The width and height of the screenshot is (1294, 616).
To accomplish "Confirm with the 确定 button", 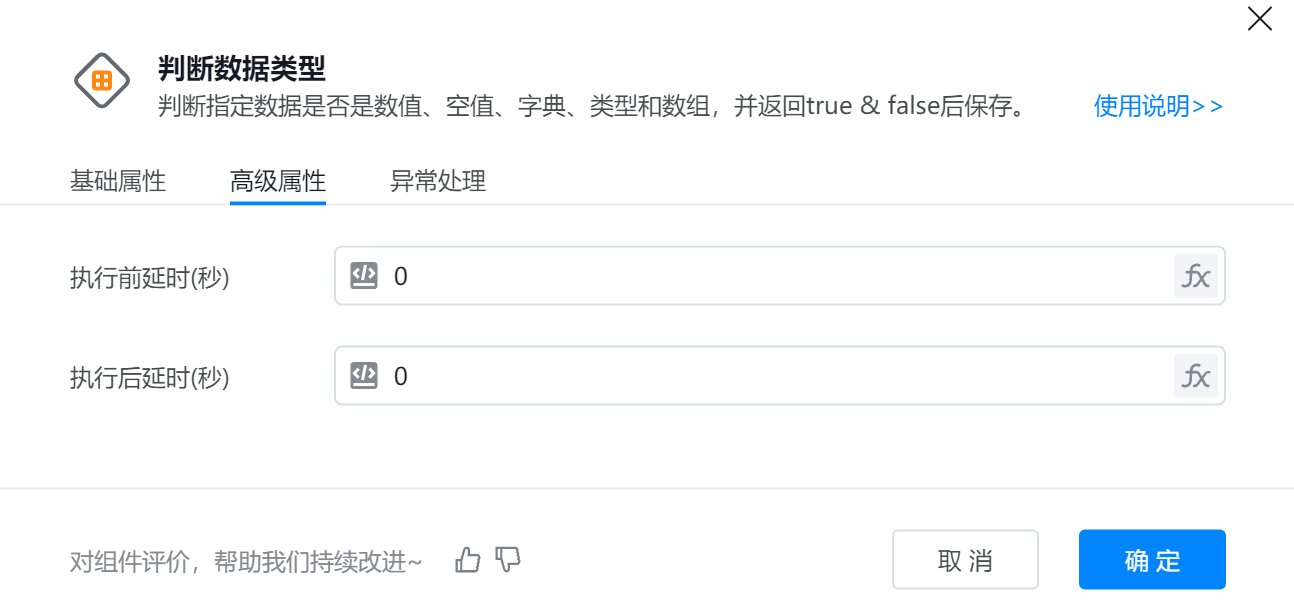I will click(1152, 560).
